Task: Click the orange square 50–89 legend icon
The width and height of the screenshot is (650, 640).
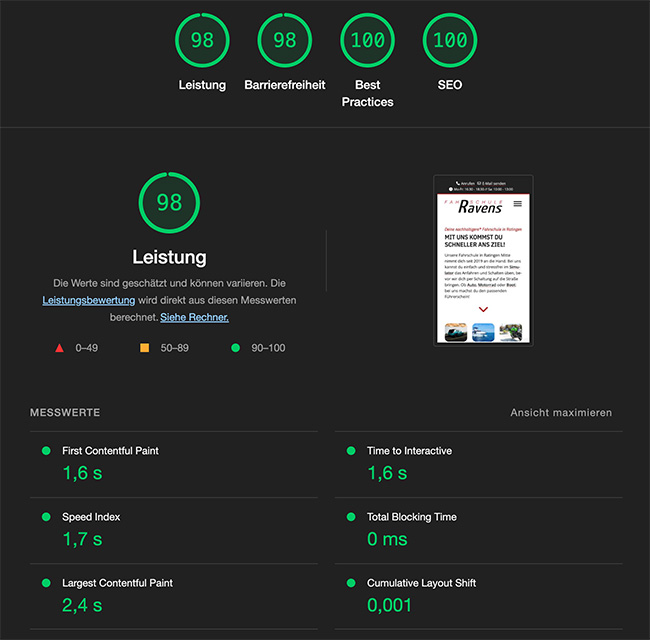Action: coord(144,348)
